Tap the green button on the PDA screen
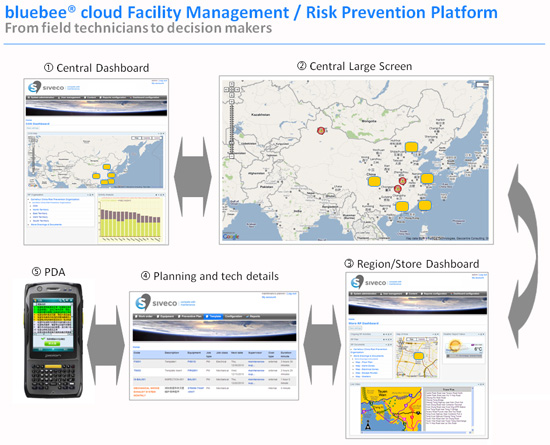The height and width of the screenshot is (445, 550). [x=52, y=344]
